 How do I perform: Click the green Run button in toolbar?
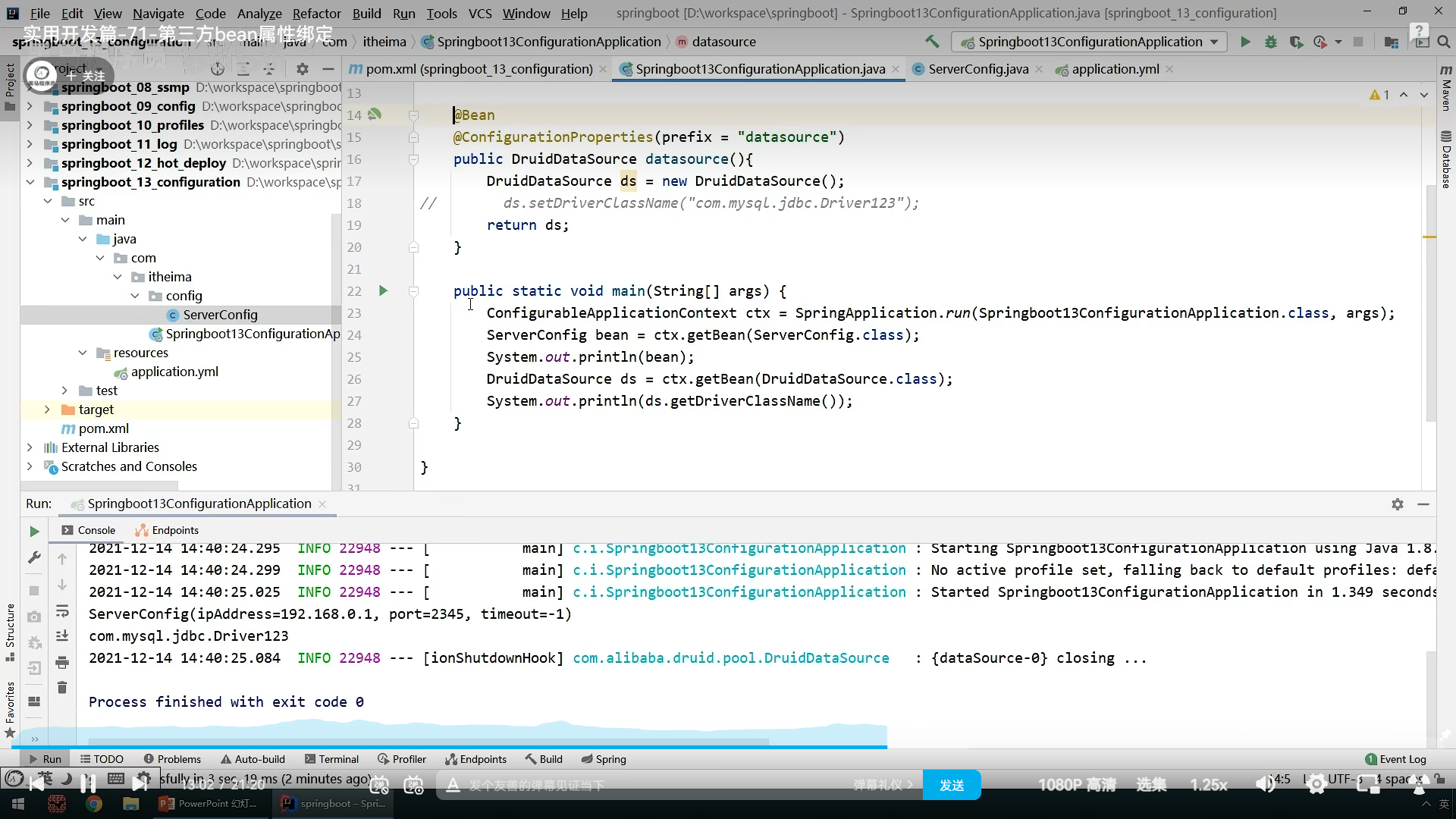coord(1244,42)
